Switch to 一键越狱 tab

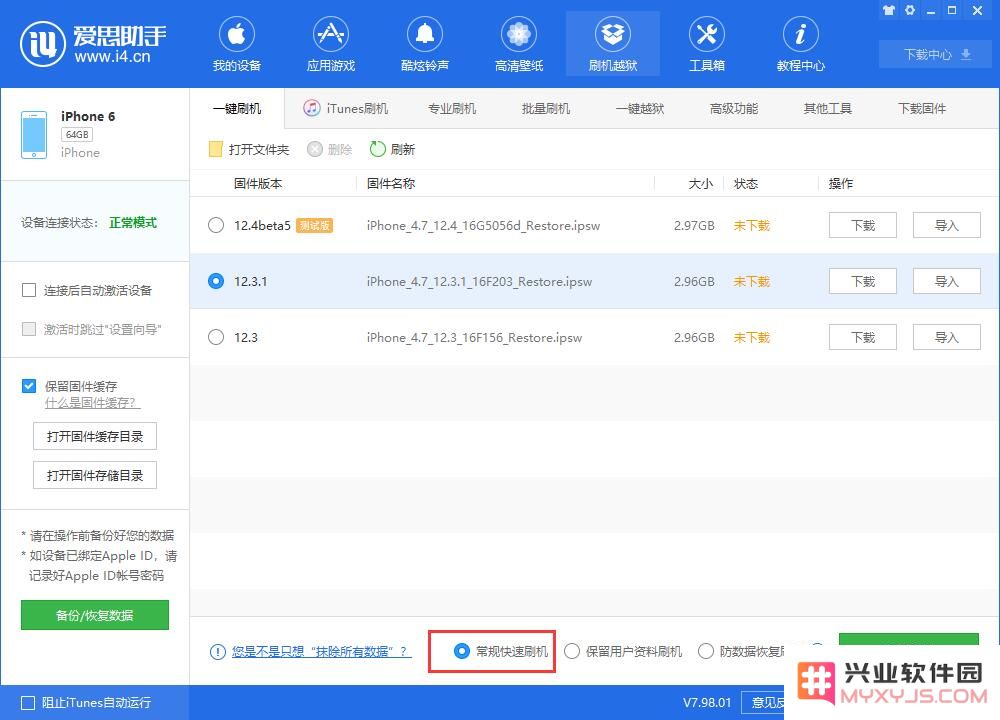pos(640,108)
